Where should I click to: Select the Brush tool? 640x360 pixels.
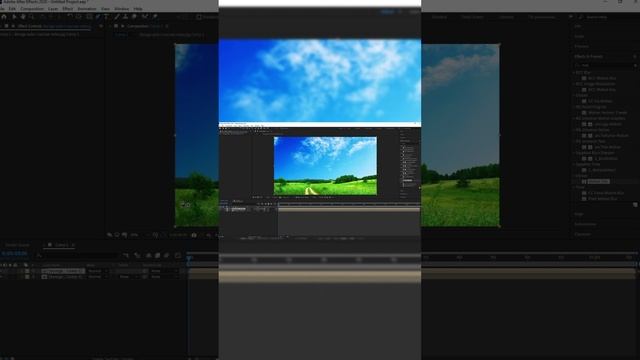pyautogui.click(x=117, y=17)
